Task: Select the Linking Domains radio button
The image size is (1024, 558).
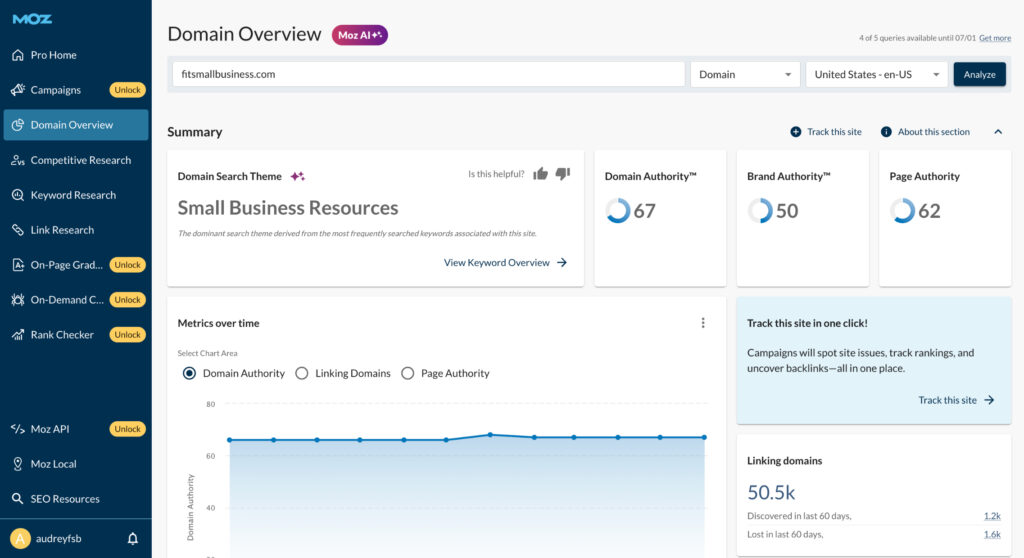Action: point(302,373)
